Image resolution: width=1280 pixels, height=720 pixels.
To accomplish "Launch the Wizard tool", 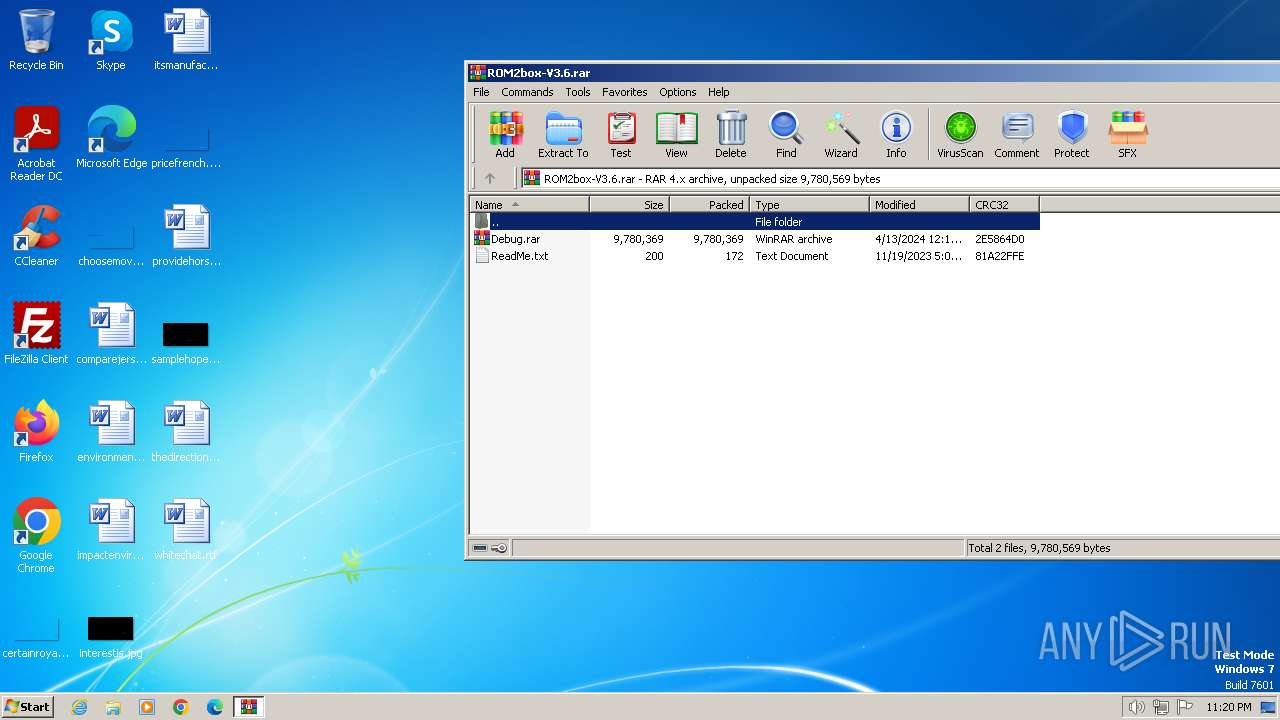I will point(841,135).
